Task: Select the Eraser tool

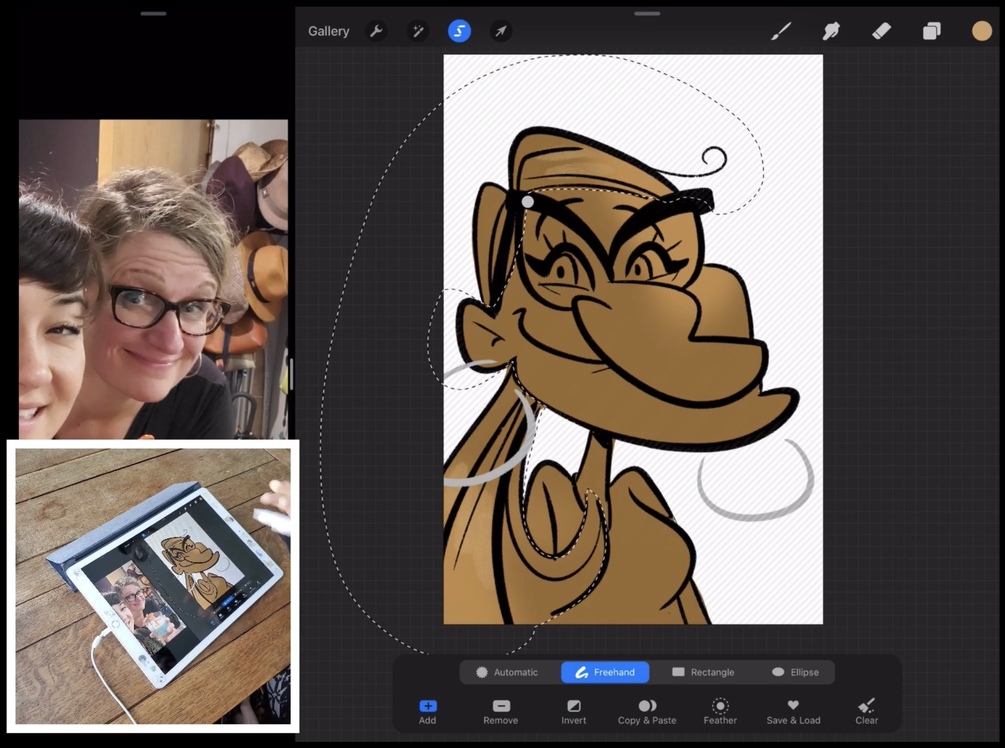Action: coord(881,31)
